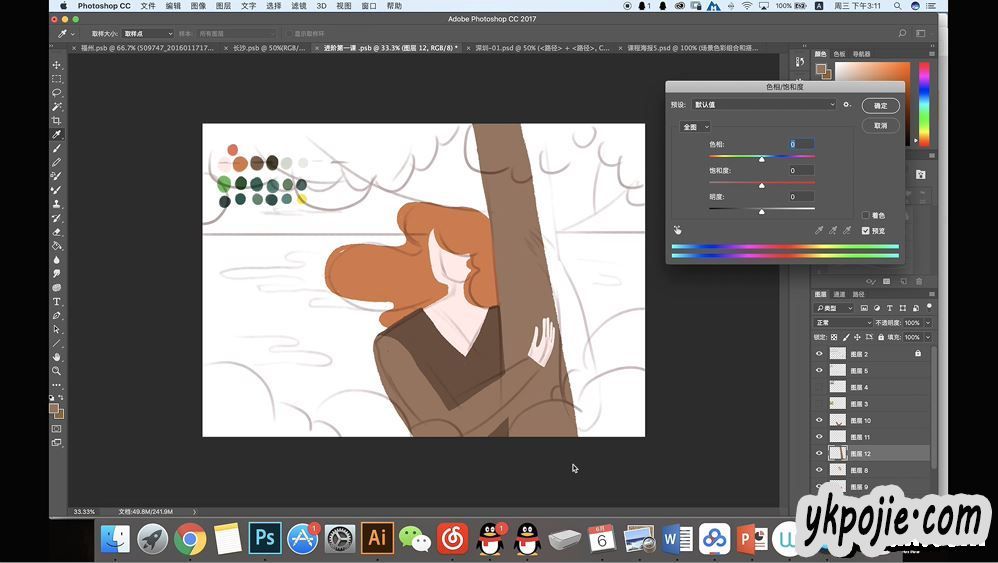Select the Crop tool
This screenshot has width=998, height=563.
point(57,120)
